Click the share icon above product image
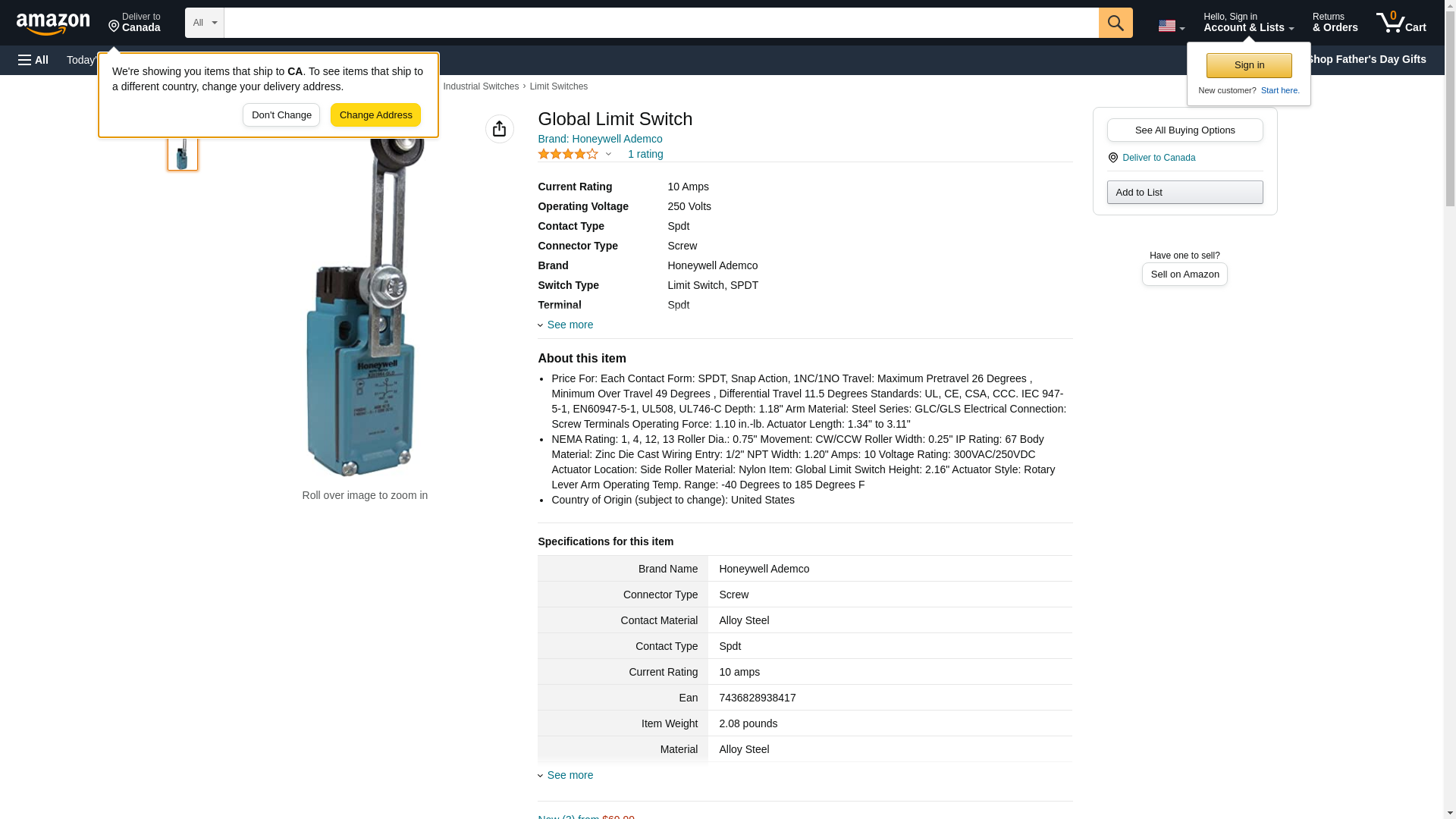Image resolution: width=1456 pixels, height=819 pixels. [499, 129]
